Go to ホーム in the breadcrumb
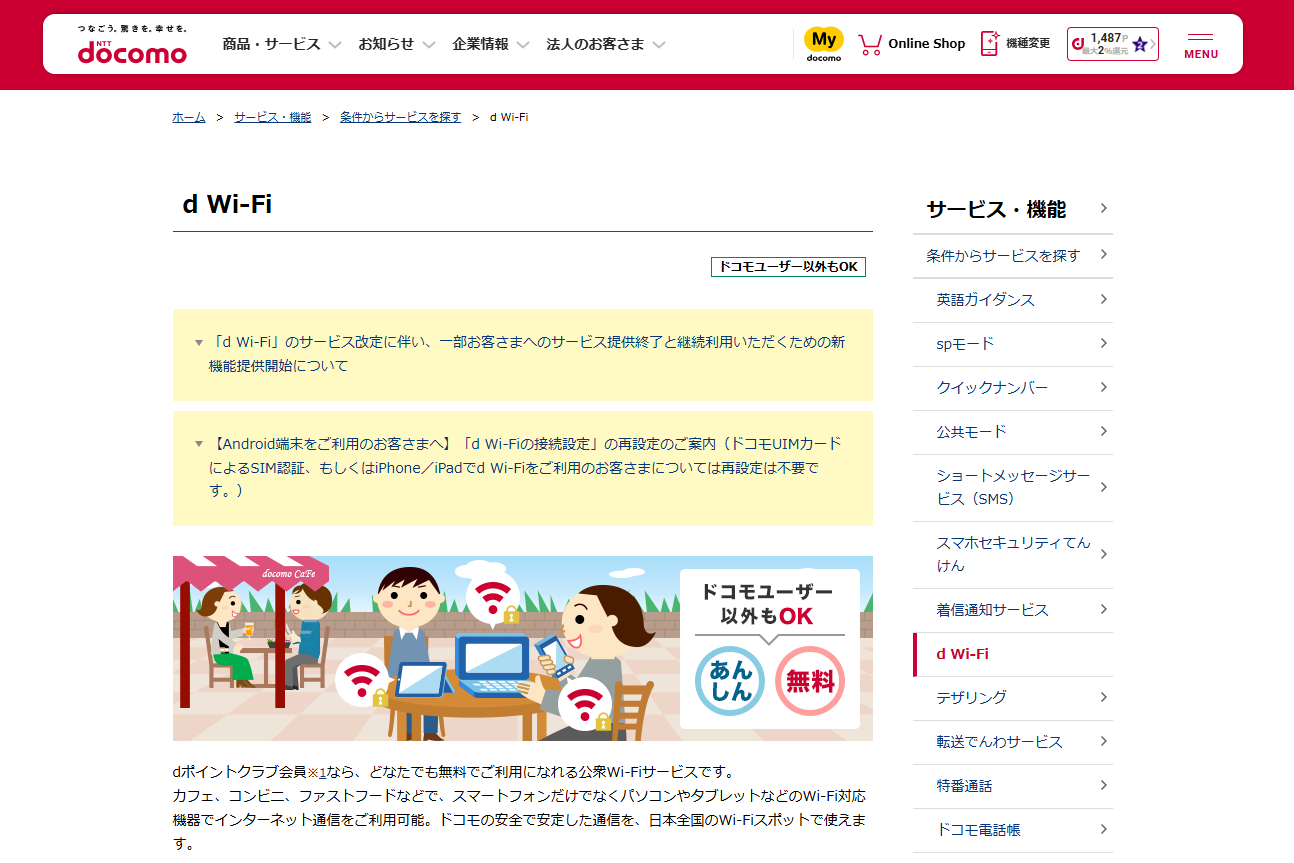 click(189, 117)
